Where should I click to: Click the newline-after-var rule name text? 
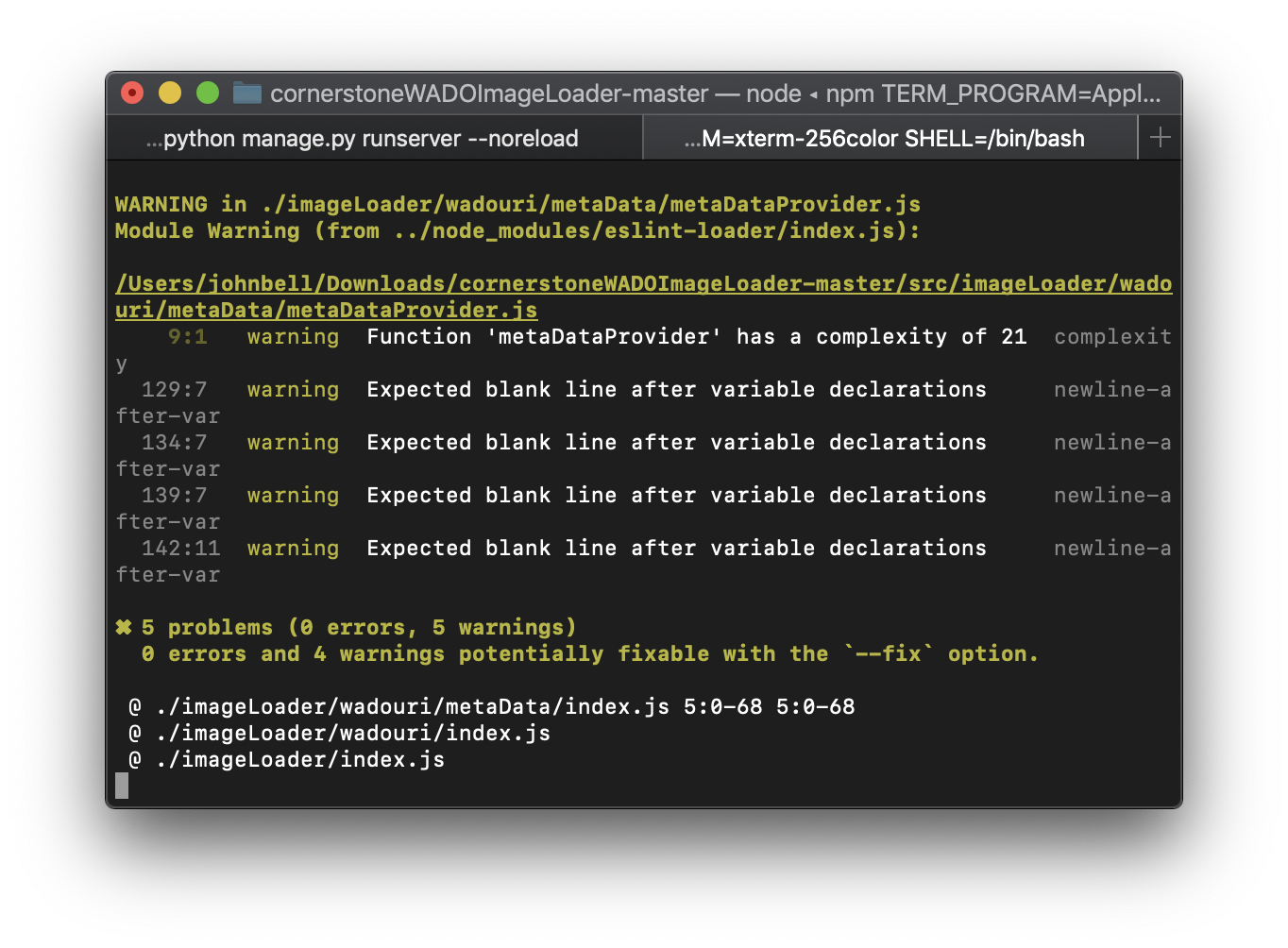pos(1111,389)
